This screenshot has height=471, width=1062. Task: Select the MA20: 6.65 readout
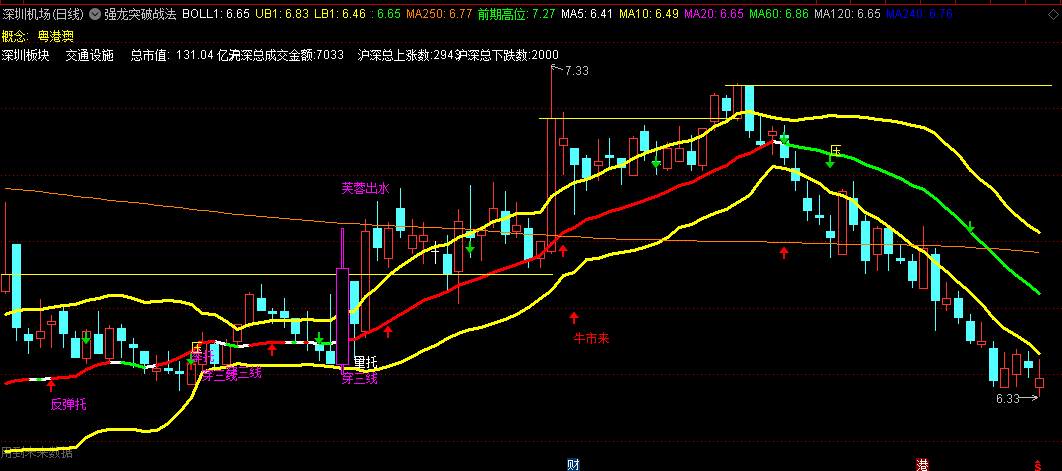(x=715, y=14)
